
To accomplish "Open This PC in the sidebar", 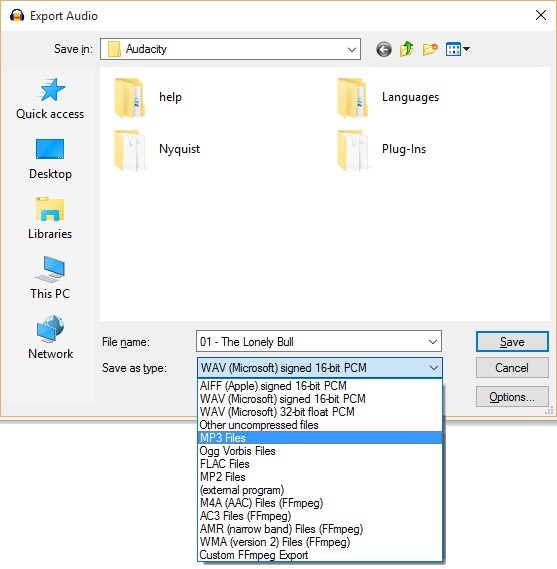I will tap(50, 278).
